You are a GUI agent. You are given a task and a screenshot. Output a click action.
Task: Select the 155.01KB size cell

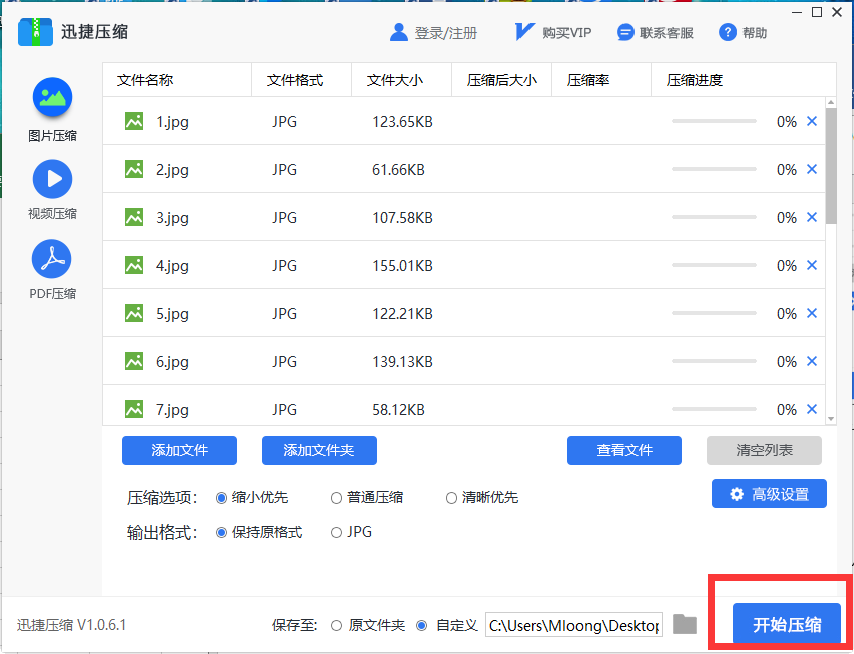[x=402, y=266]
